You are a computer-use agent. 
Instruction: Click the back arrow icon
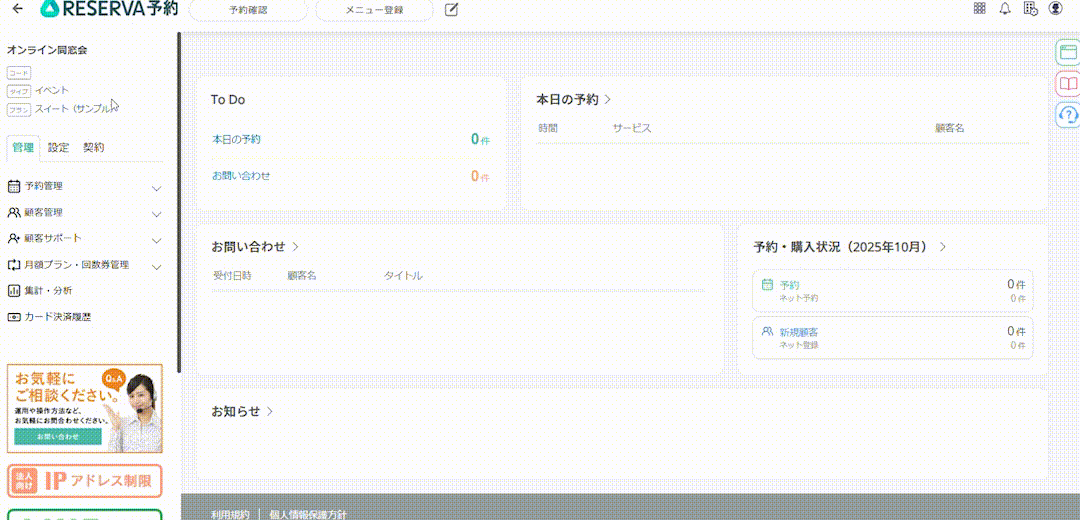[x=17, y=9]
